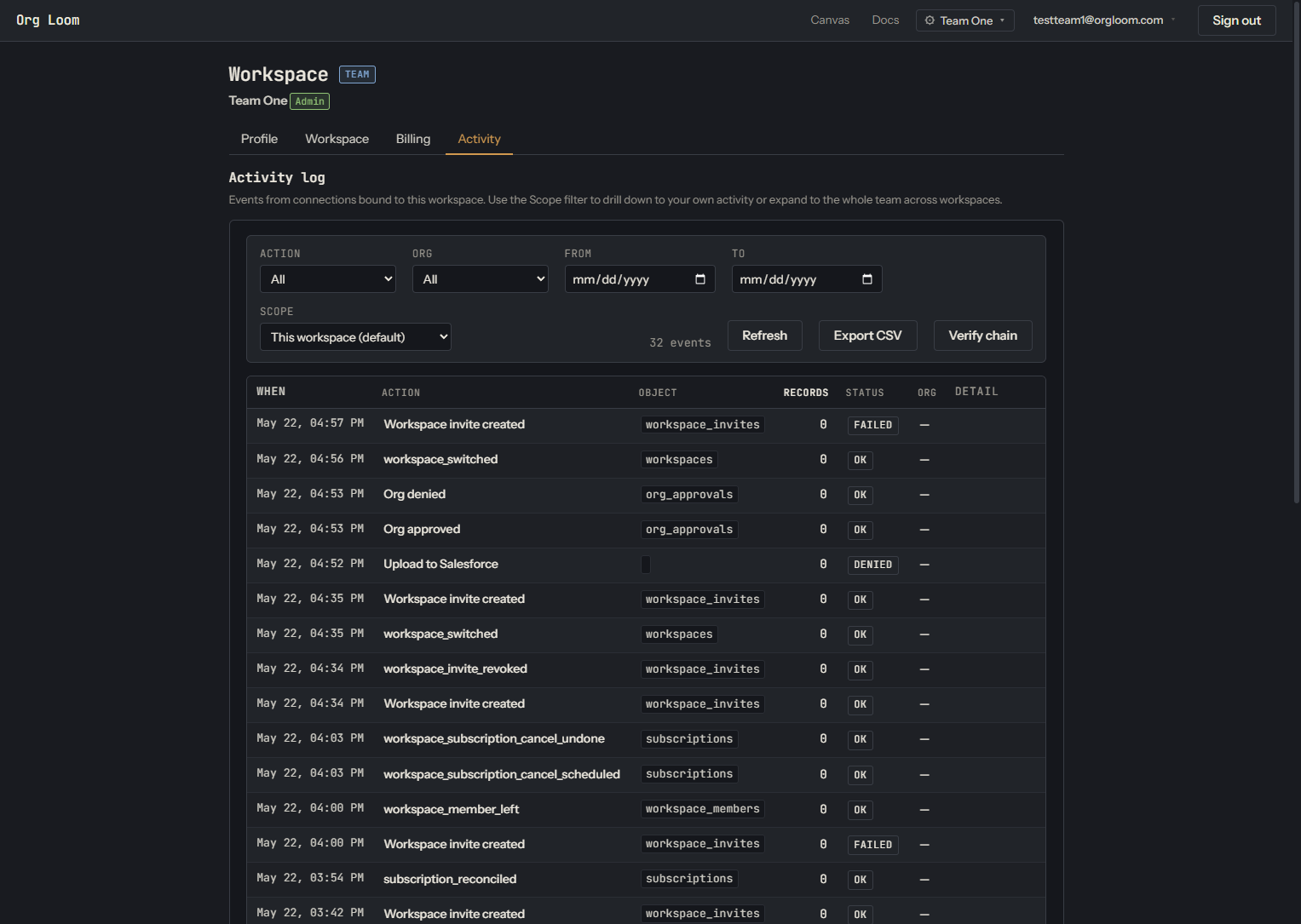This screenshot has height=924, width=1301.
Task: Click workspace_invite_revoked action text
Action: click(x=455, y=669)
